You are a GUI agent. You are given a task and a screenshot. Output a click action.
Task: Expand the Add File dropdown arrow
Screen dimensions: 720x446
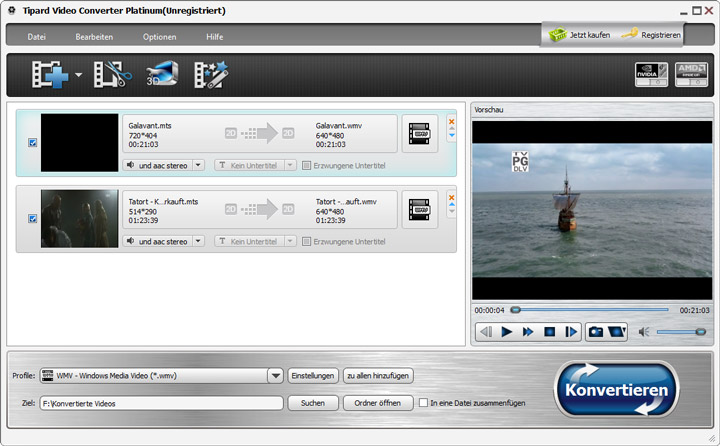[x=79, y=74]
